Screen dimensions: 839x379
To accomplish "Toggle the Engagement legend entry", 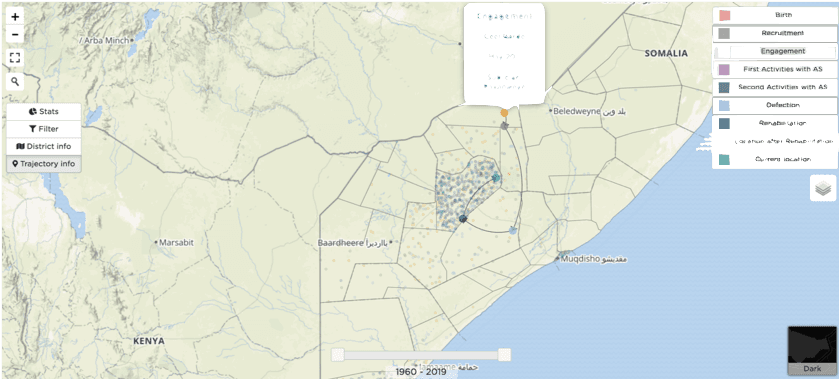I will coord(774,51).
